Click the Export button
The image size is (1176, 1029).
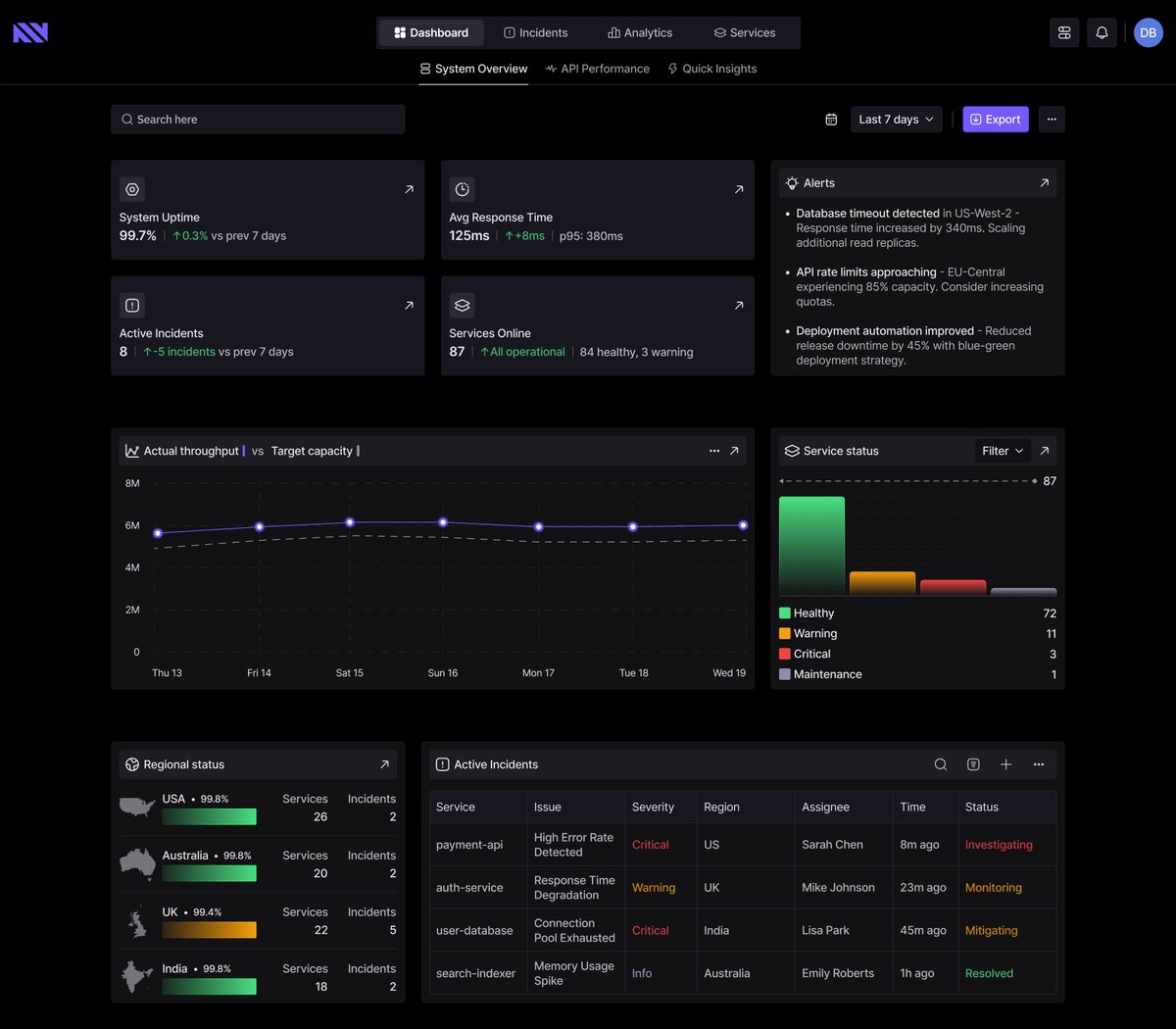point(996,119)
